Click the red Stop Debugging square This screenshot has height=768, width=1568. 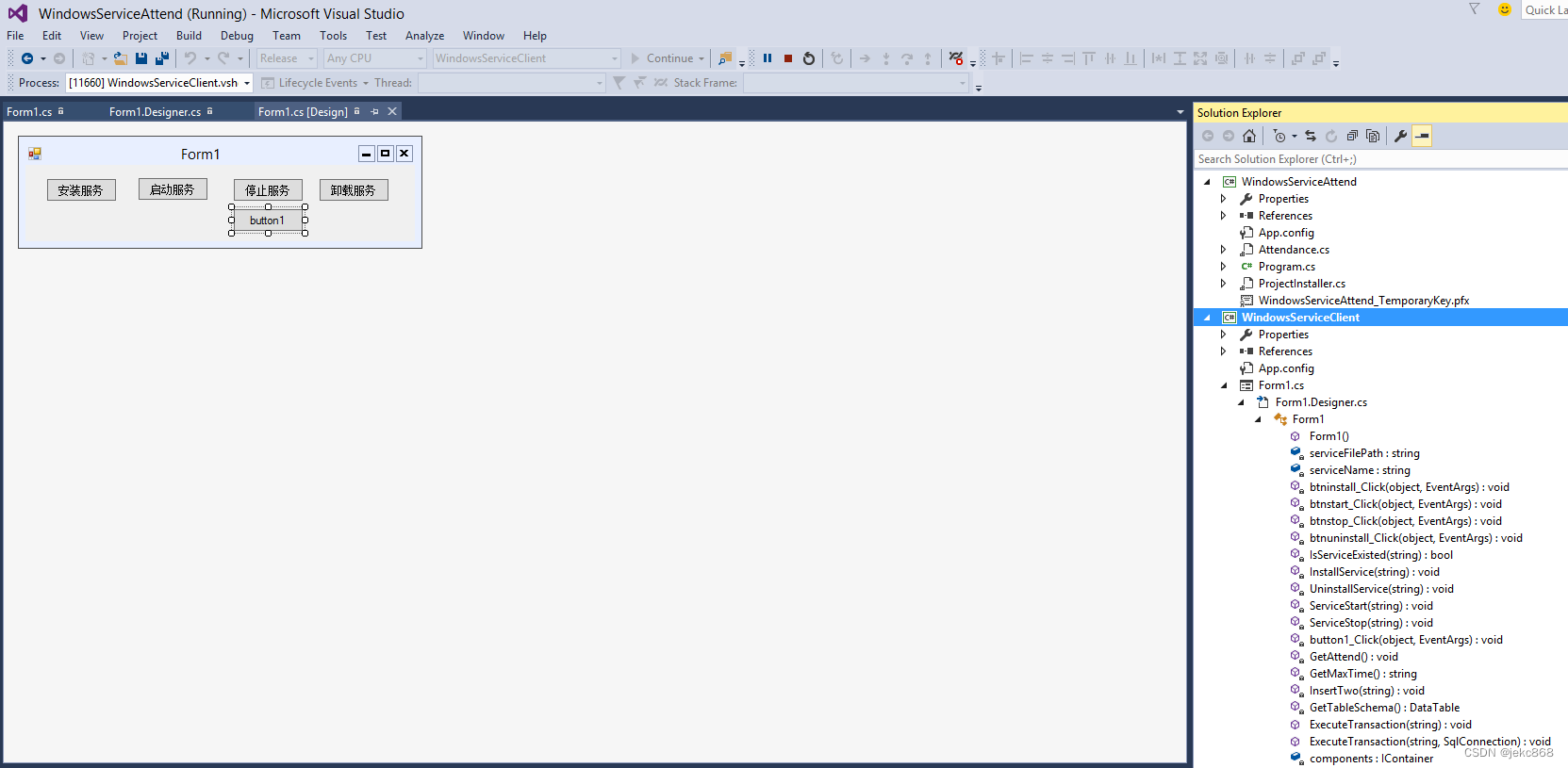click(788, 58)
